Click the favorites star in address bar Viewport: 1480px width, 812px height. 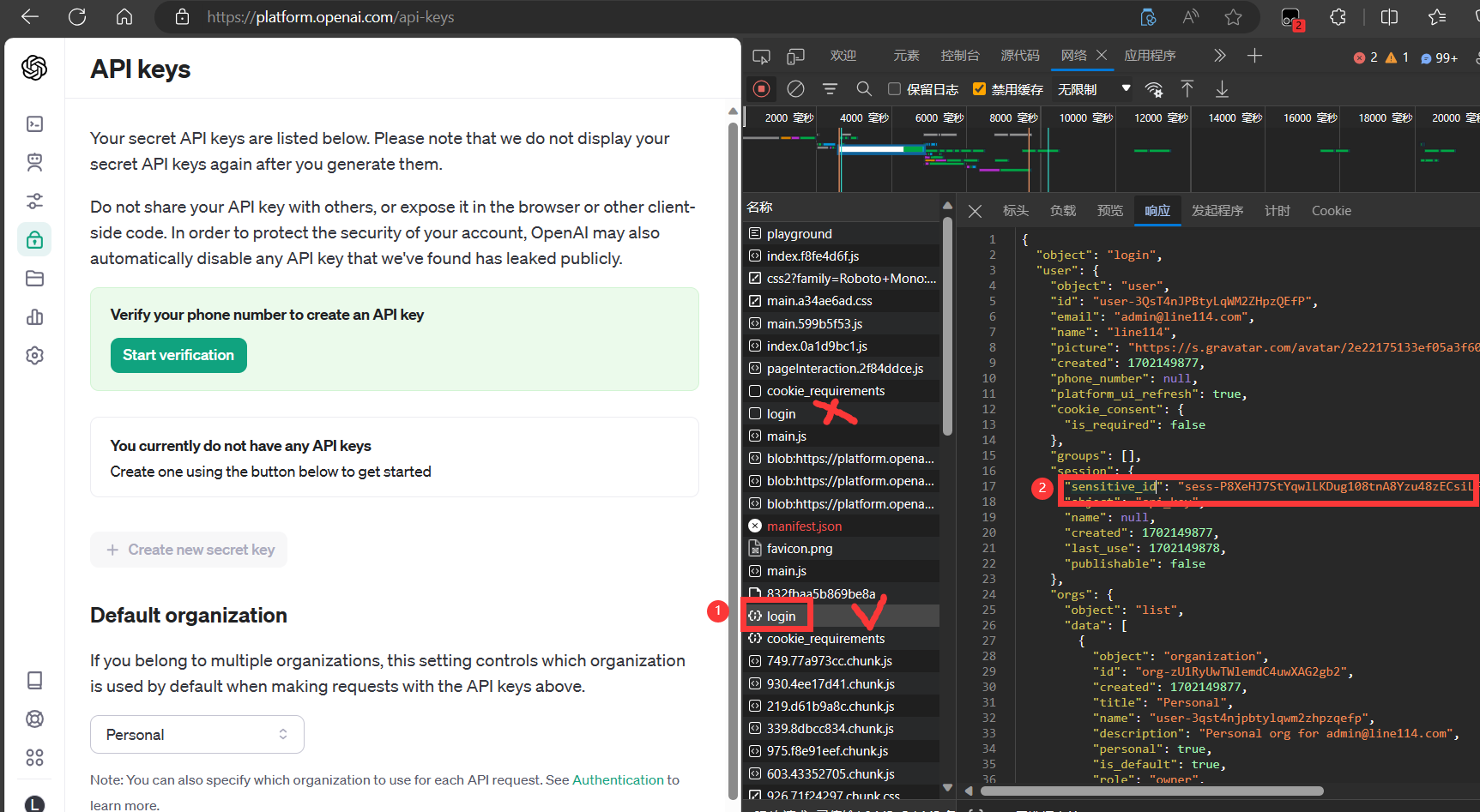[x=1233, y=17]
